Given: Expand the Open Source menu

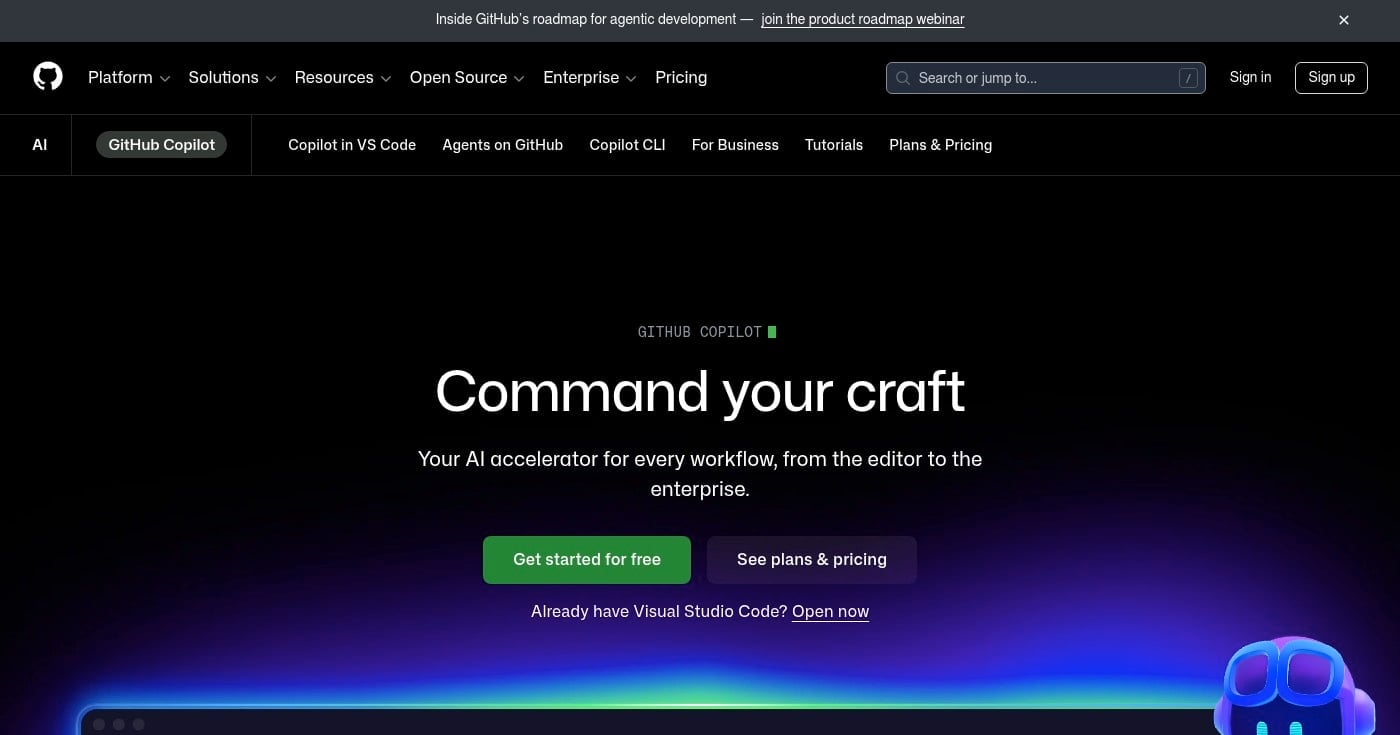Looking at the screenshot, I should tap(467, 78).
